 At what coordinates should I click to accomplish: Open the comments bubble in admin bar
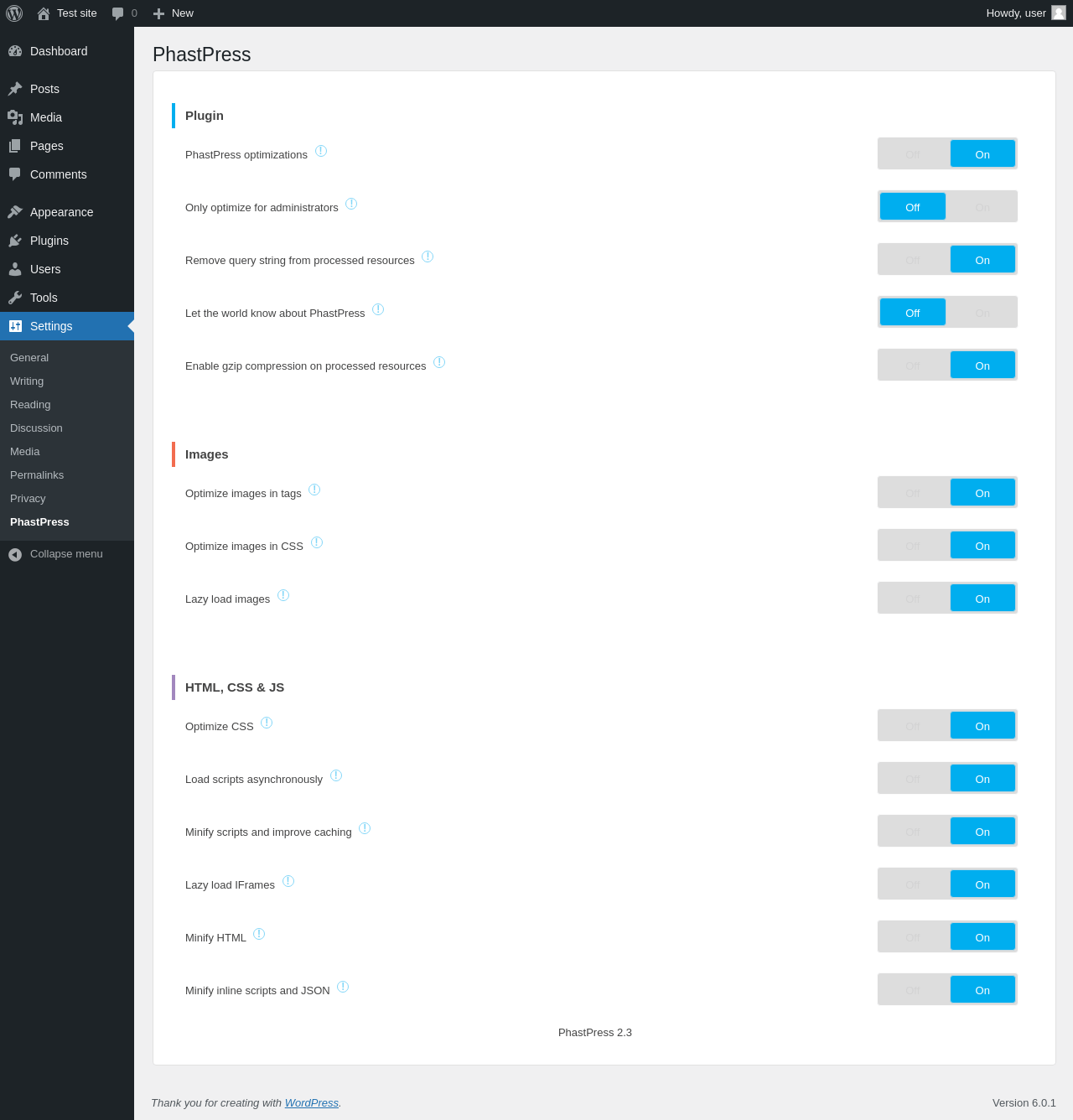[x=118, y=13]
